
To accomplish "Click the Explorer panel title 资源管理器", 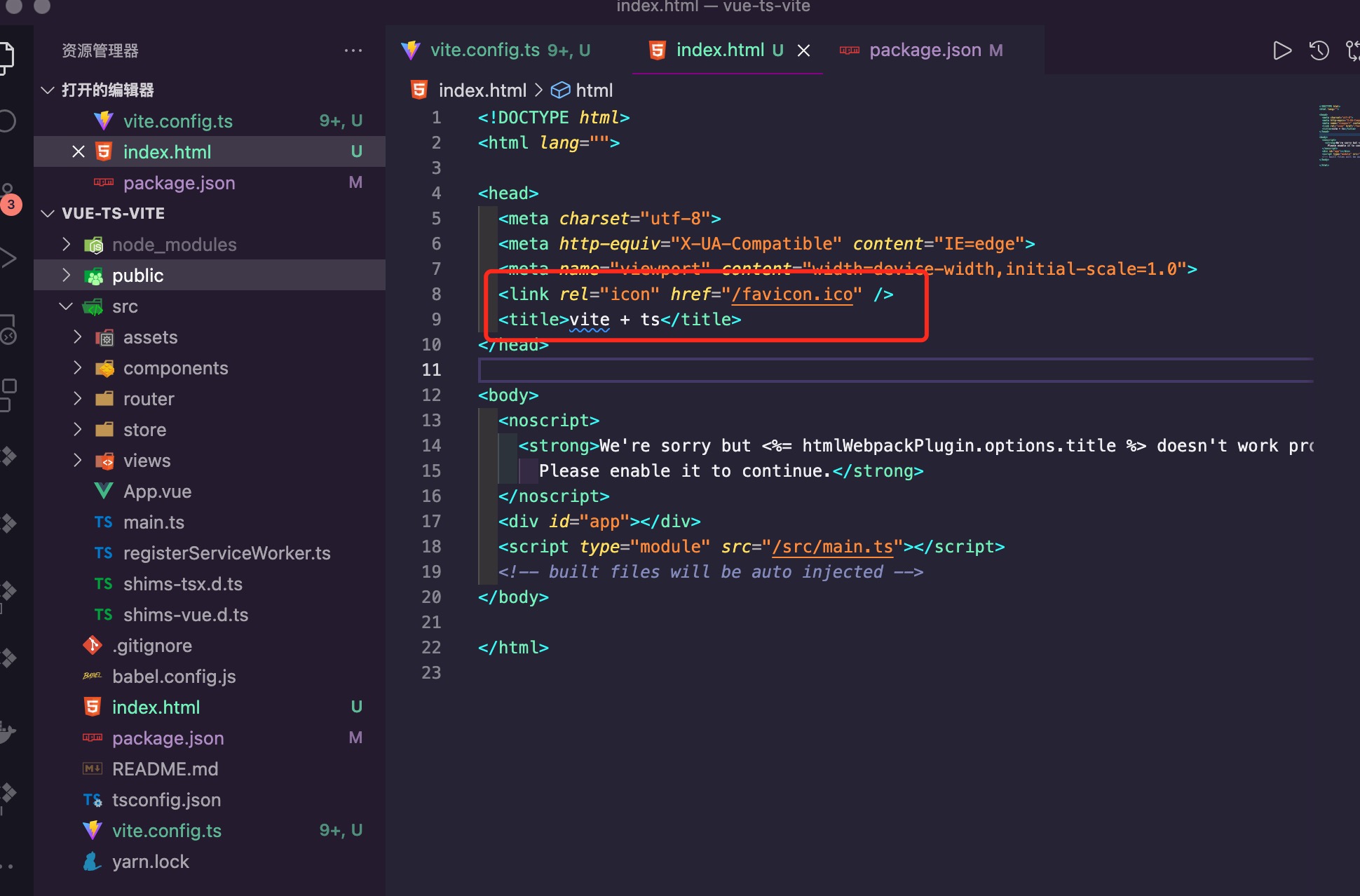I will tap(100, 50).
